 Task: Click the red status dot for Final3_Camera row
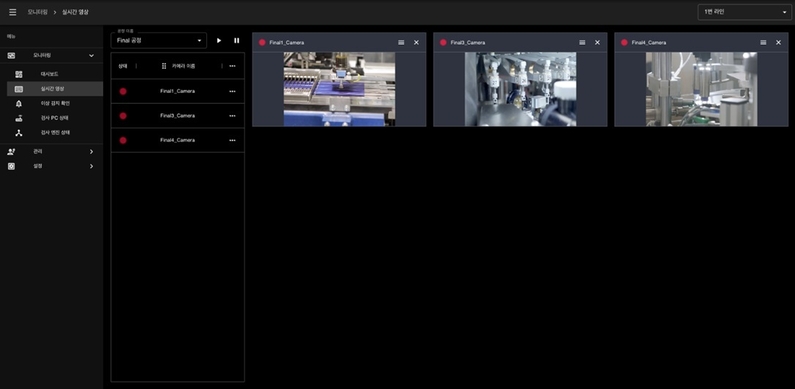123,116
